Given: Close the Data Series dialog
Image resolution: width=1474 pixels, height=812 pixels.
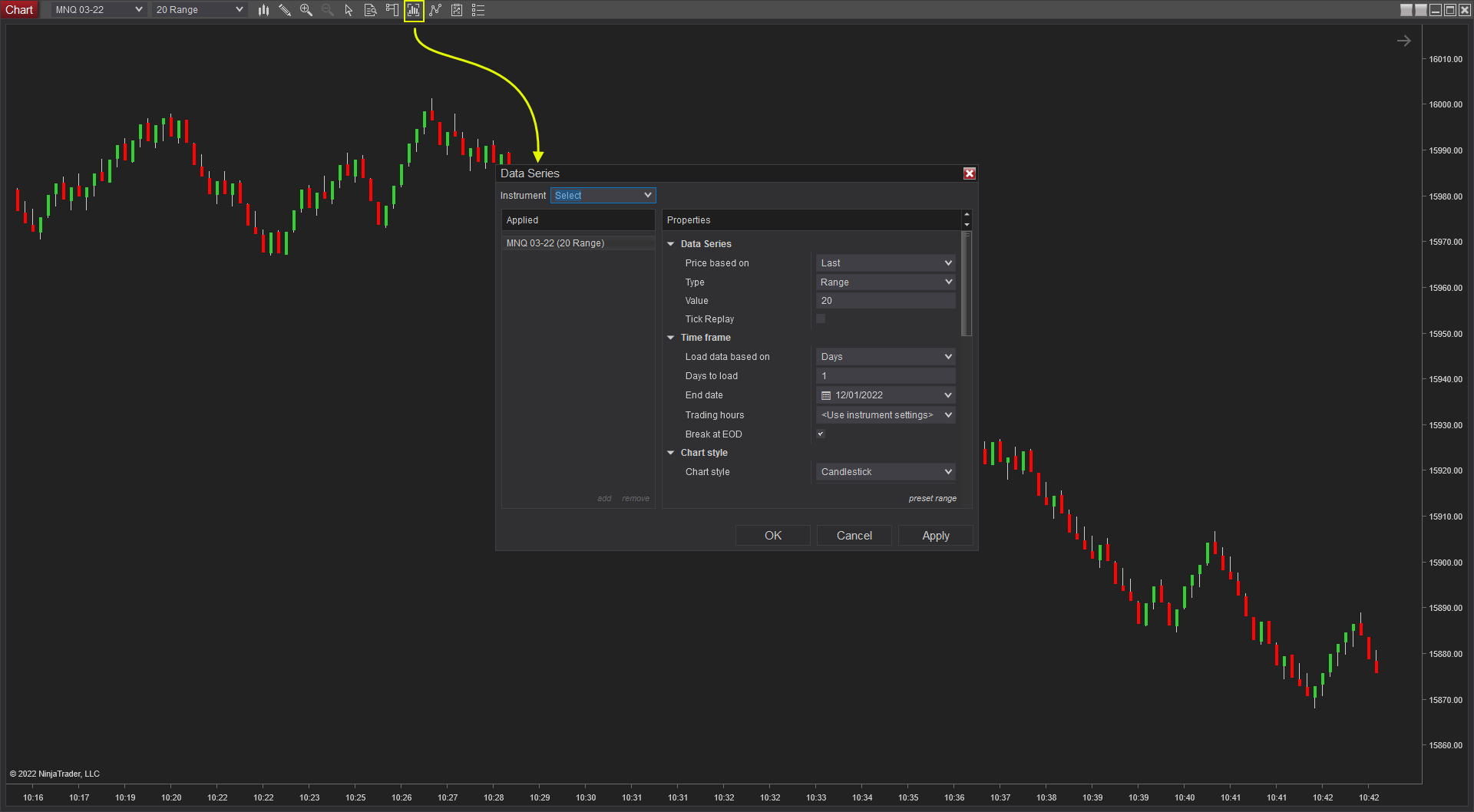Looking at the screenshot, I should click(970, 173).
